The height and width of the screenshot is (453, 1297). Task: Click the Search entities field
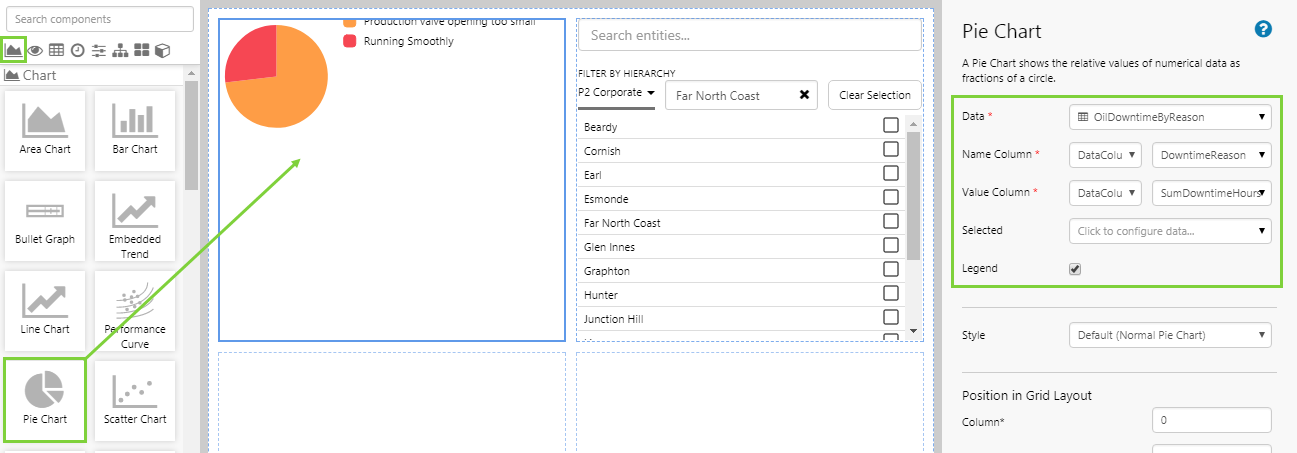pyautogui.click(x=749, y=35)
